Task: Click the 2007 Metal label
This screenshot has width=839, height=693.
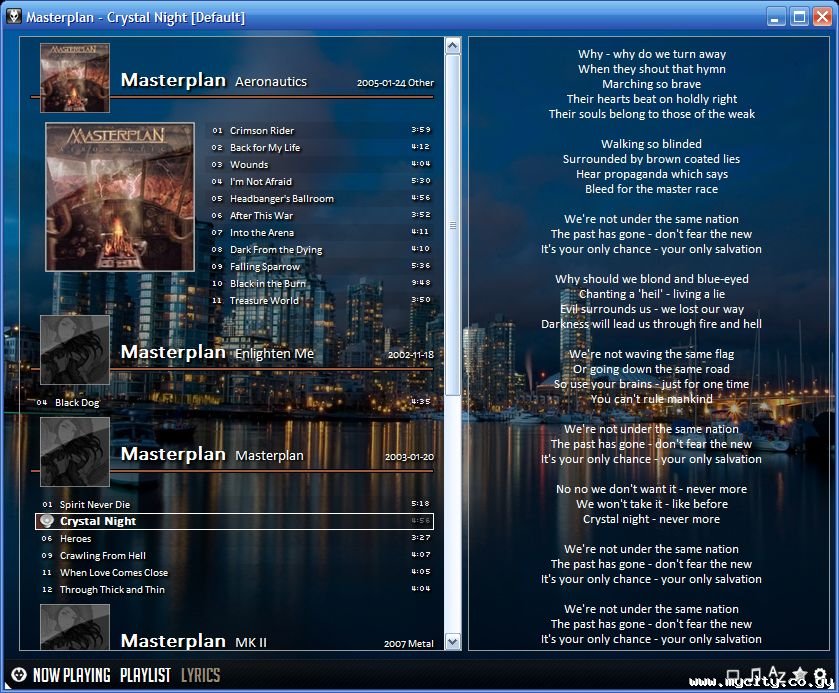Action: point(409,644)
